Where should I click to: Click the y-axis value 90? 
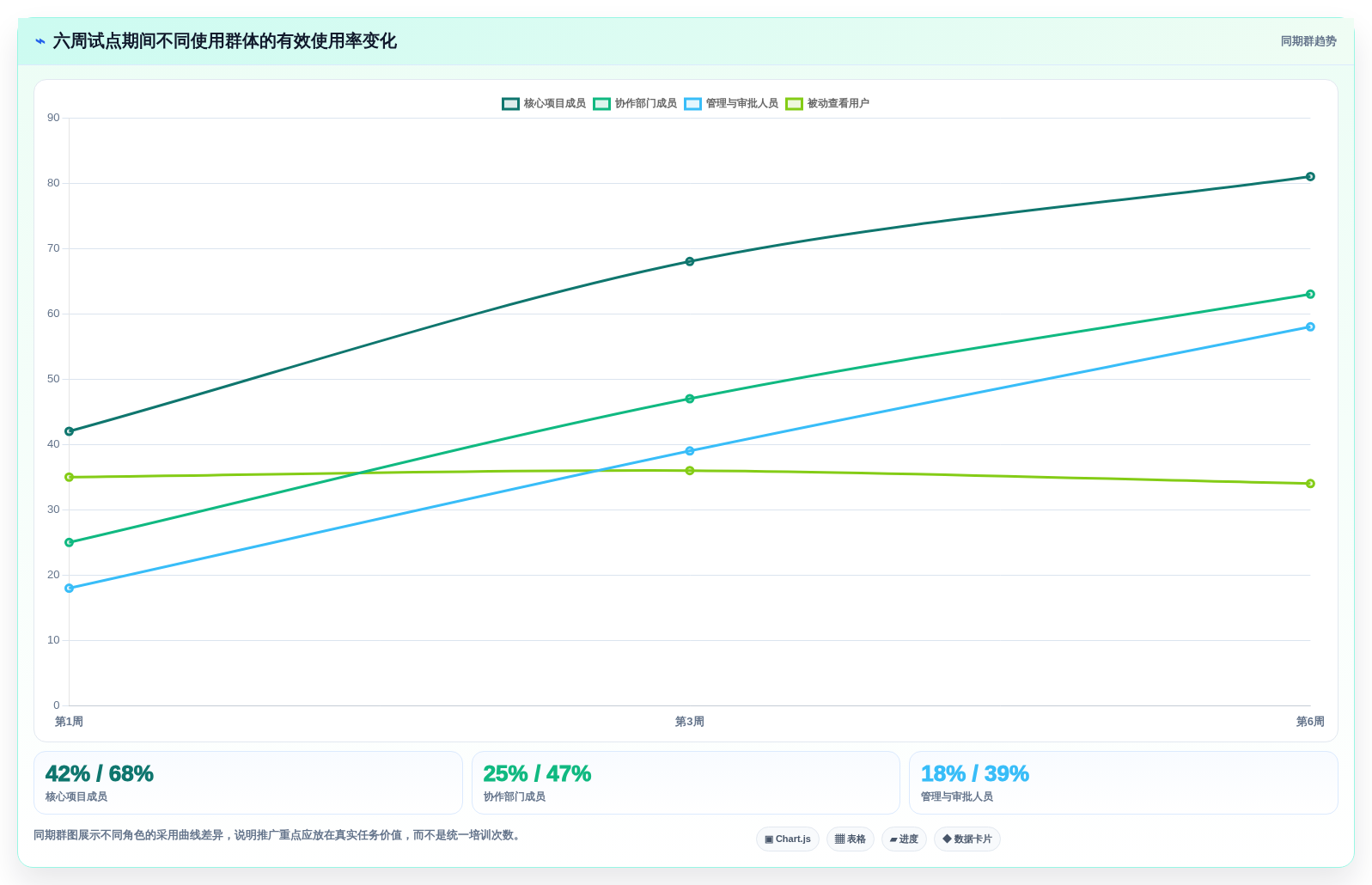[53, 118]
